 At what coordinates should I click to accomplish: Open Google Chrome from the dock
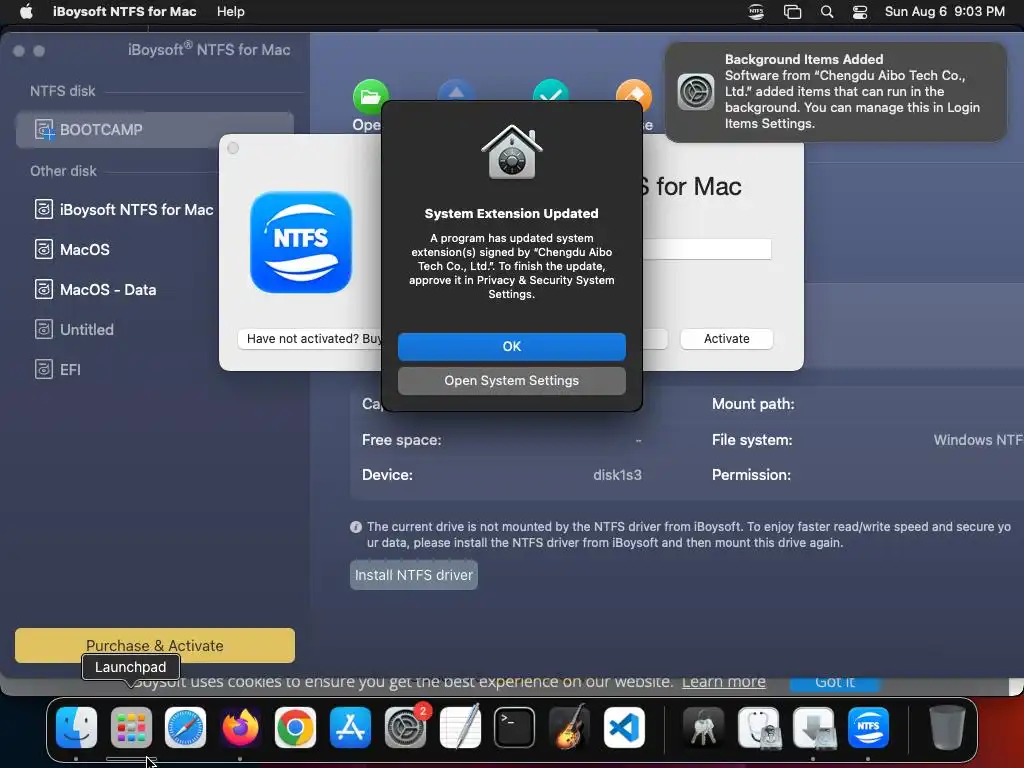pyautogui.click(x=295, y=727)
